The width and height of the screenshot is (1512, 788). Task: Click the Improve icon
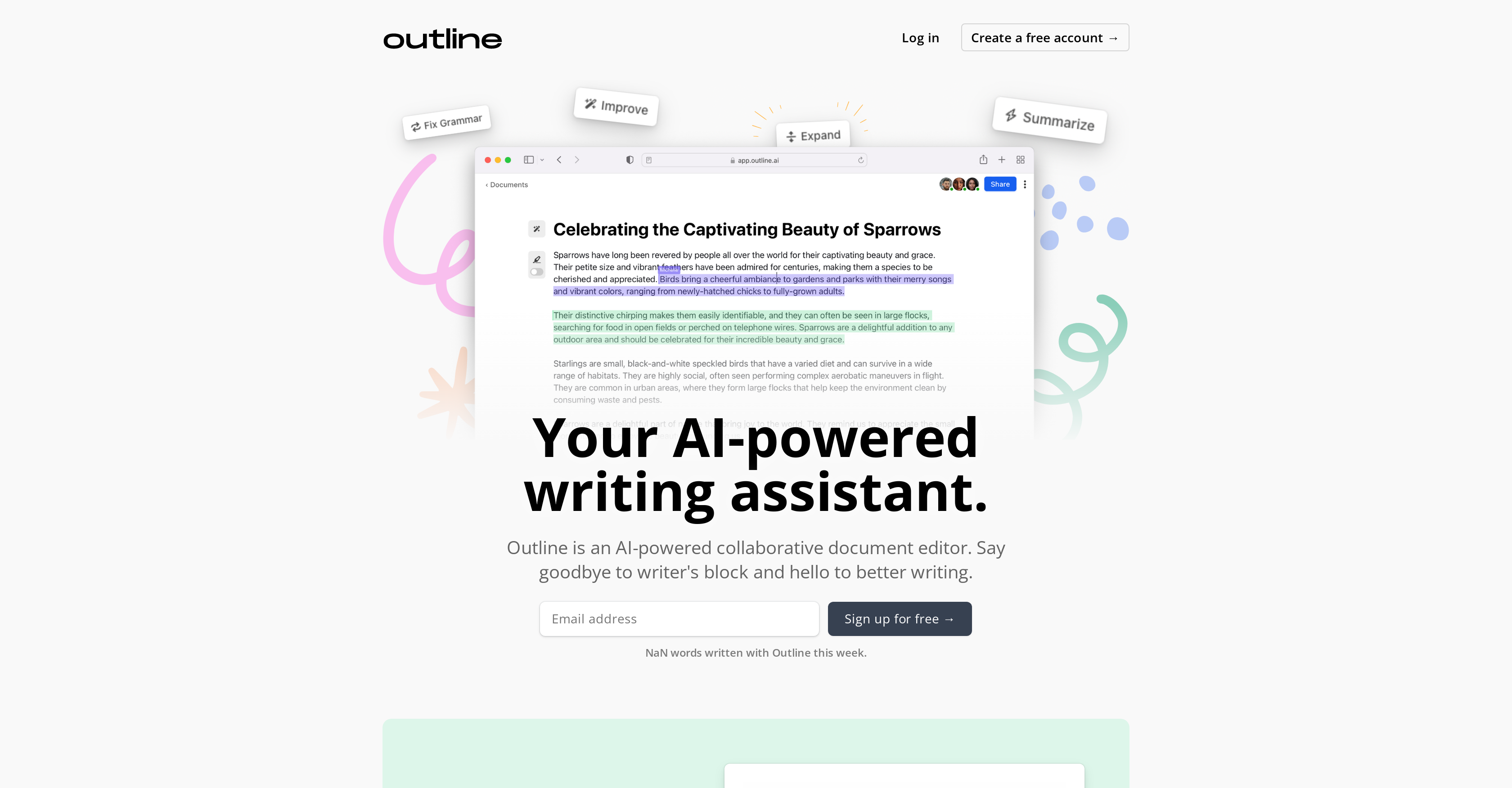pos(590,107)
